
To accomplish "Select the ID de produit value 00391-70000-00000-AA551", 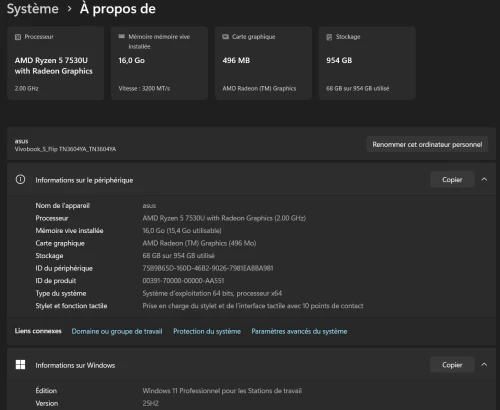I will (x=183, y=281).
